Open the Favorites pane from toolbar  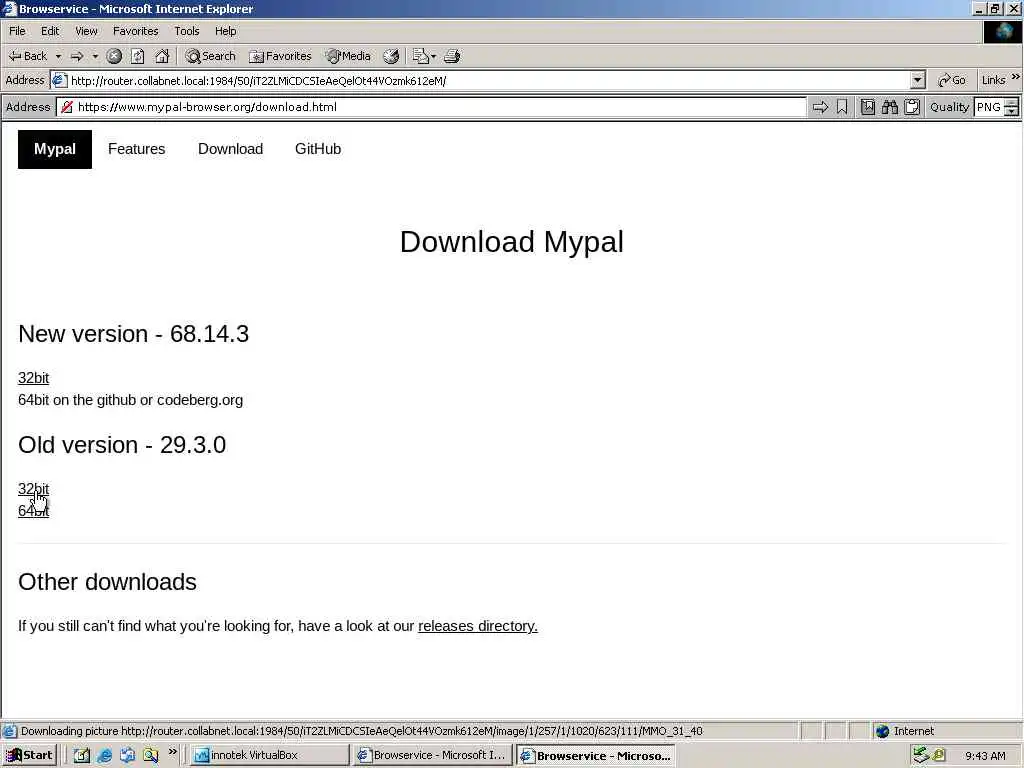tap(280, 56)
